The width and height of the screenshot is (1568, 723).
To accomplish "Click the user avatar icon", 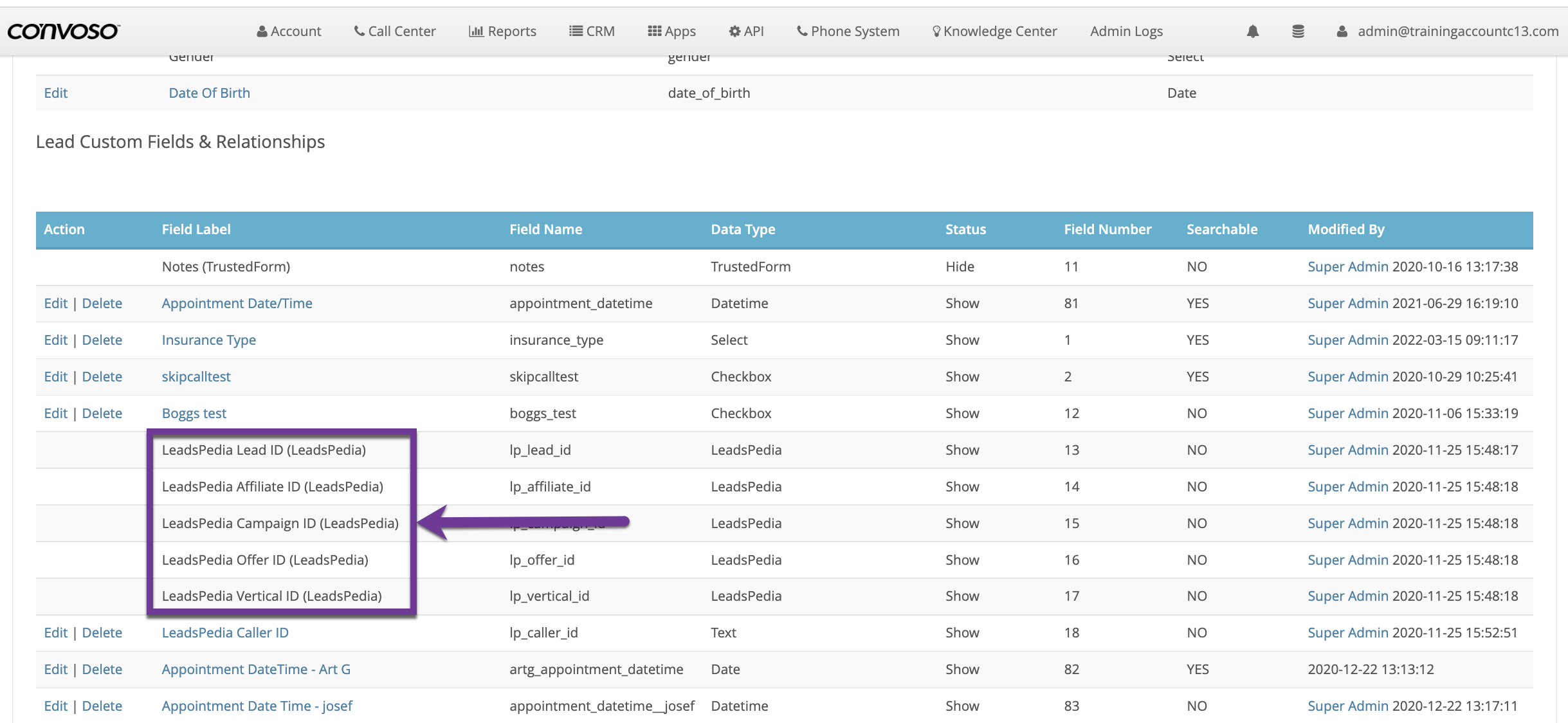I will [x=1342, y=31].
